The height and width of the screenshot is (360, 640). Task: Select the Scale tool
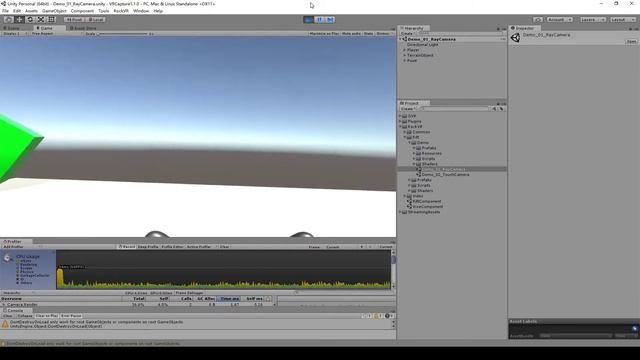click(x=41, y=20)
